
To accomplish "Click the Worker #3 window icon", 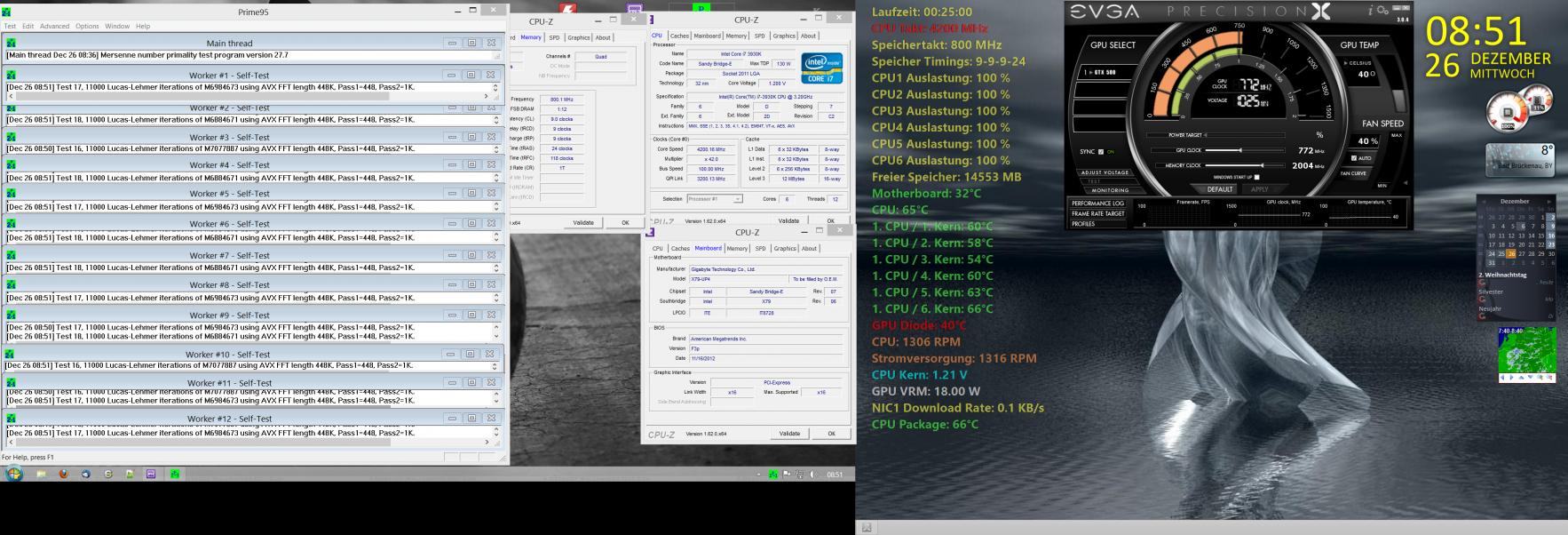I will 12,137.
